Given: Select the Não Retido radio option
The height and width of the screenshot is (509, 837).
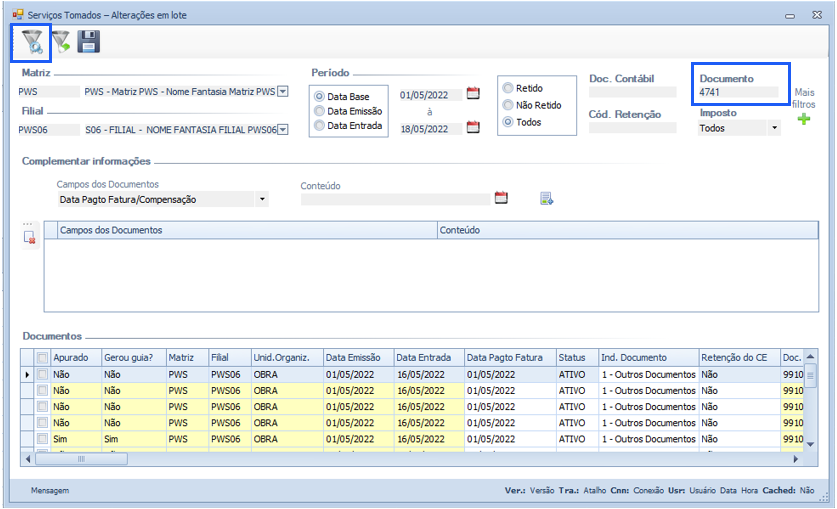Looking at the screenshot, I should (508, 105).
